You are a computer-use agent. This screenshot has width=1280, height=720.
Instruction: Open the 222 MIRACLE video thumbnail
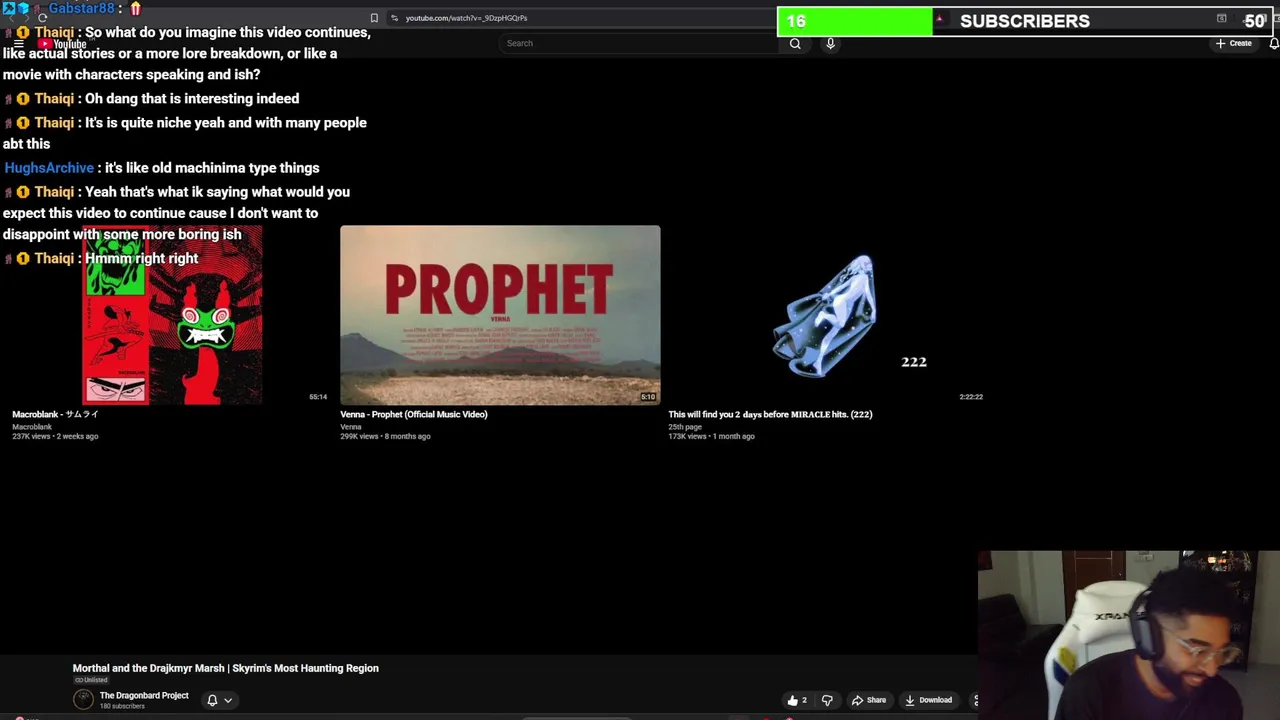pyautogui.click(x=828, y=315)
